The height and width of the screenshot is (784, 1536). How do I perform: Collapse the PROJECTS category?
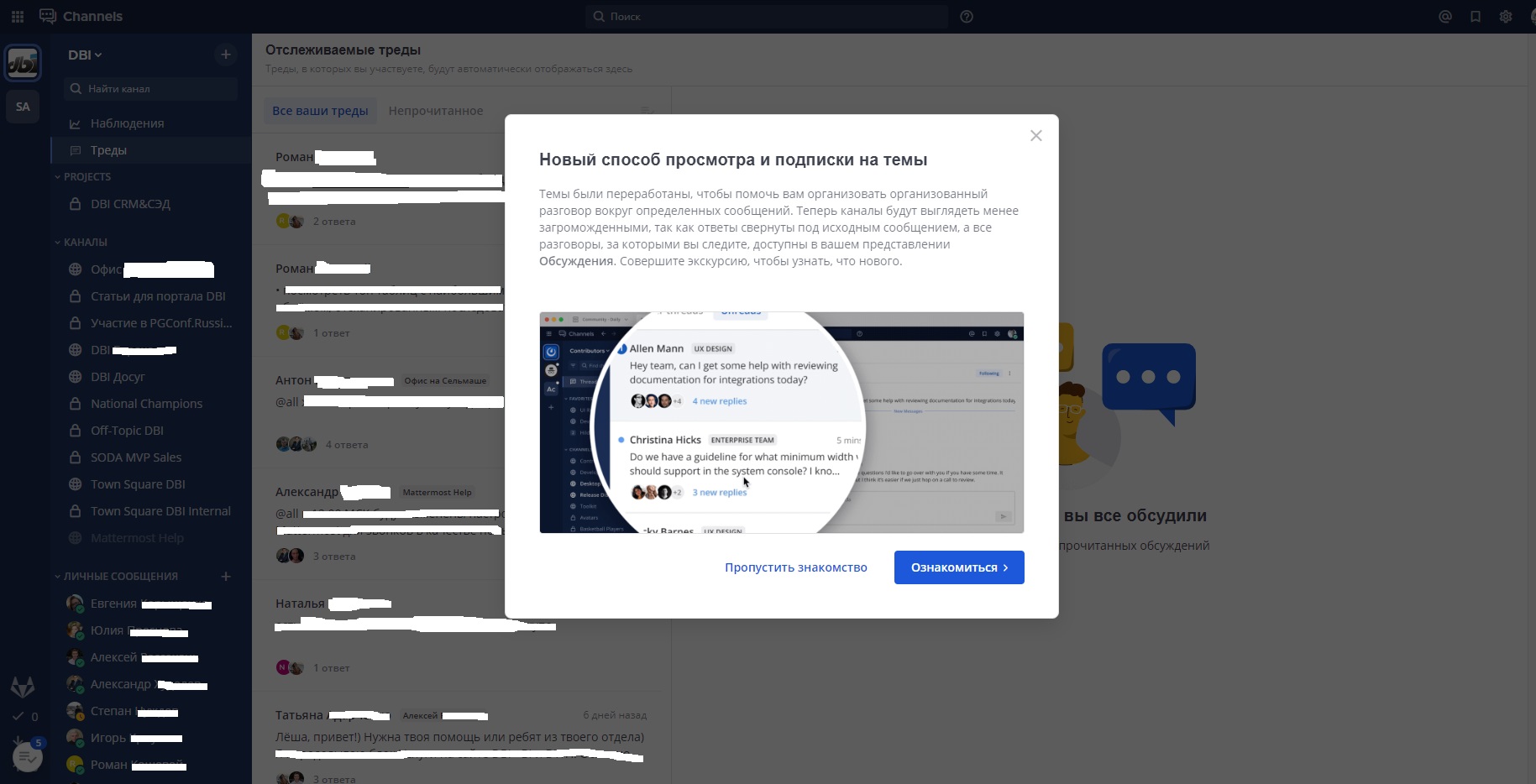[x=82, y=177]
